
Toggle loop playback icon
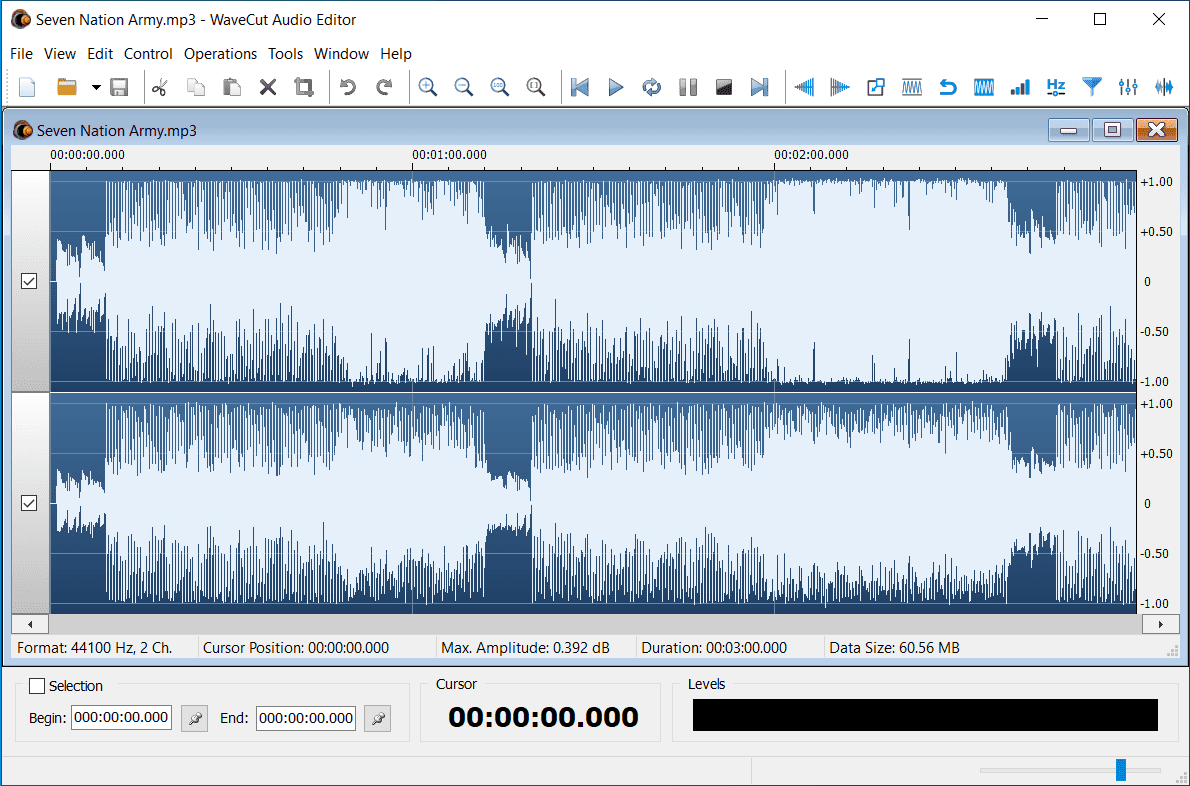(652, 87)
